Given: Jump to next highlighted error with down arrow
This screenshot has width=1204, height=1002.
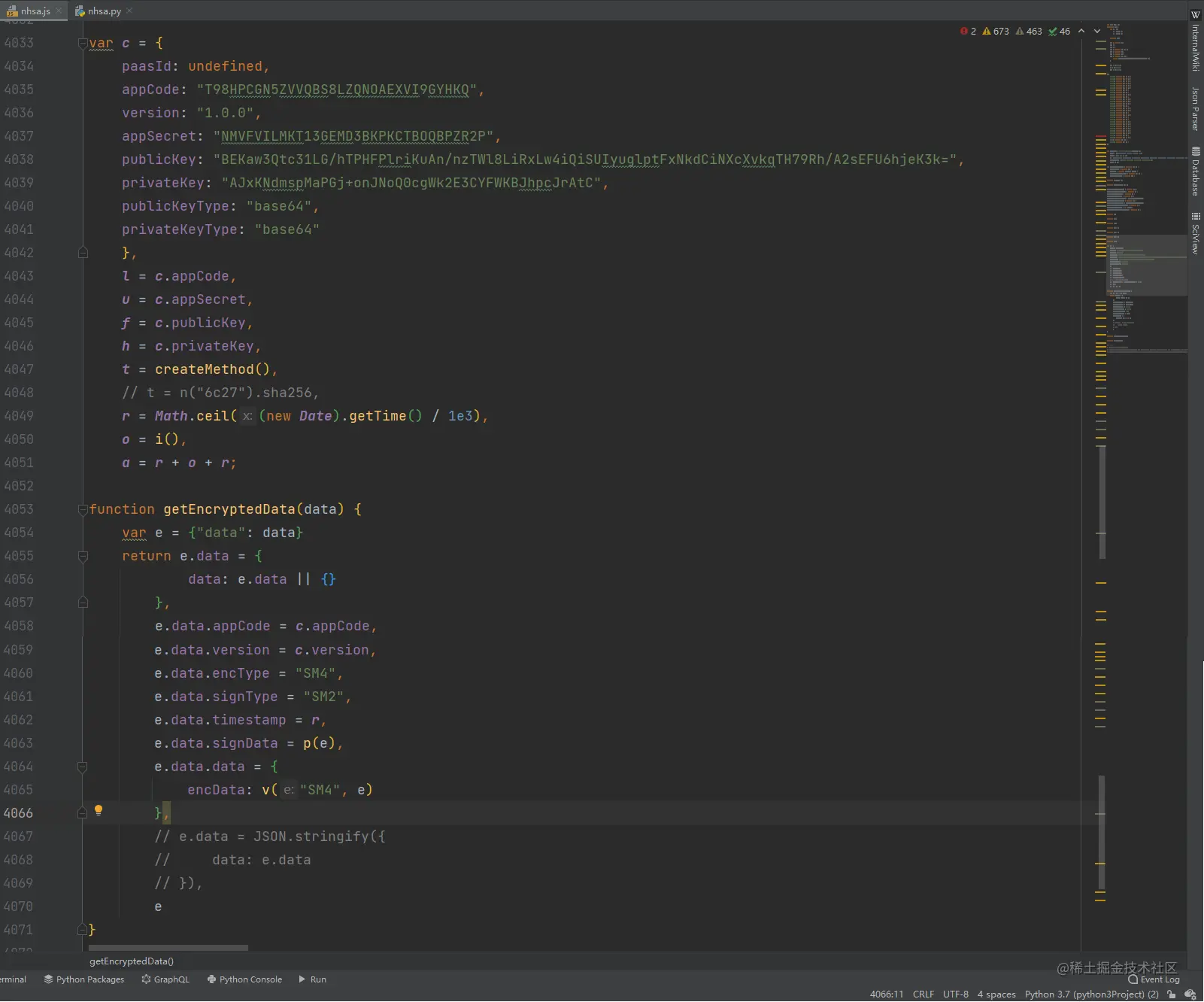Looking at the screenshot, I should (1097, 31).
